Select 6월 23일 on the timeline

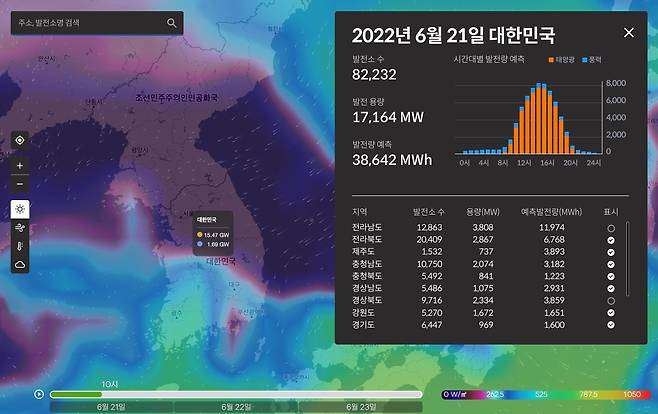tap(361, 407)
